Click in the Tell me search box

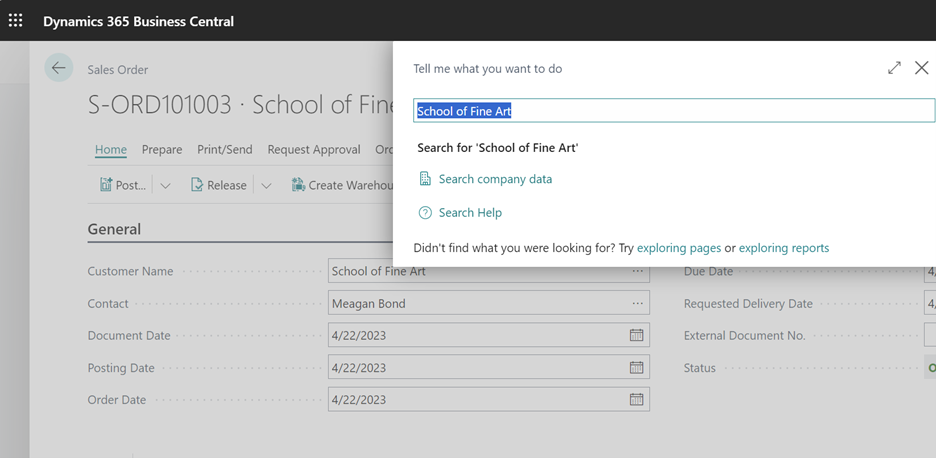tap(674, 111)
